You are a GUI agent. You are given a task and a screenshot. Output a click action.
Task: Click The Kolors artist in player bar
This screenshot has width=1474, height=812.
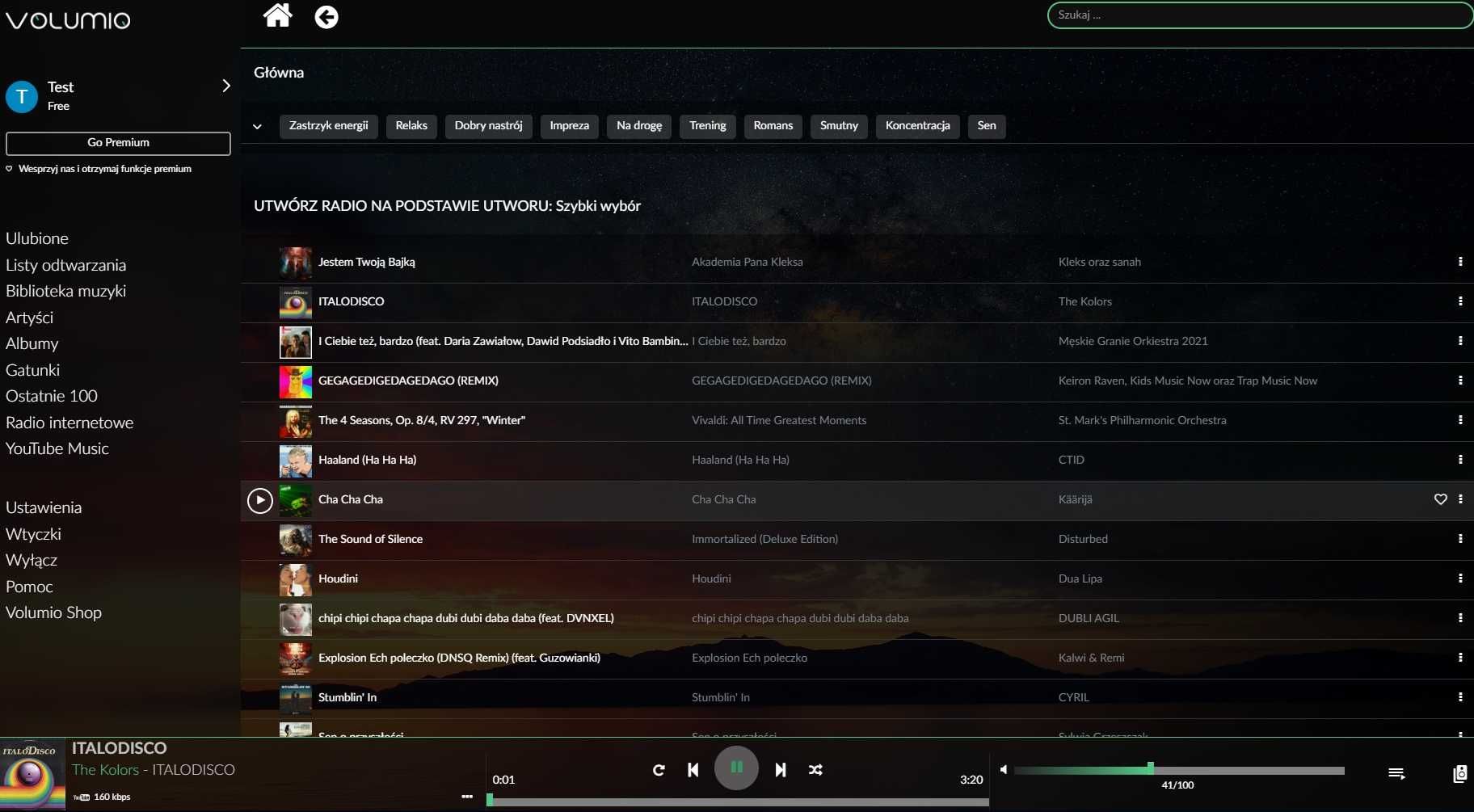pyautogui.click(x=105, y=770)
